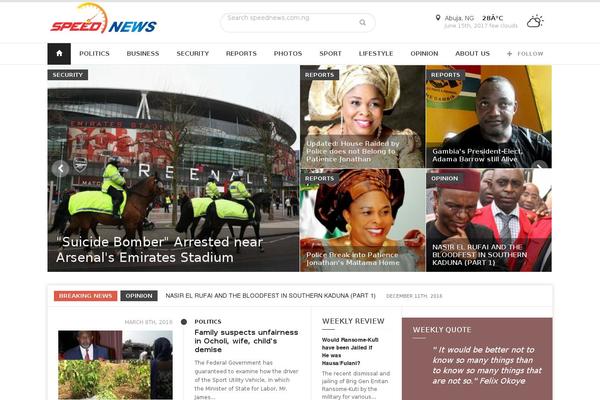Click the Weekly Quote heading
600x400 pixels.
442,330
